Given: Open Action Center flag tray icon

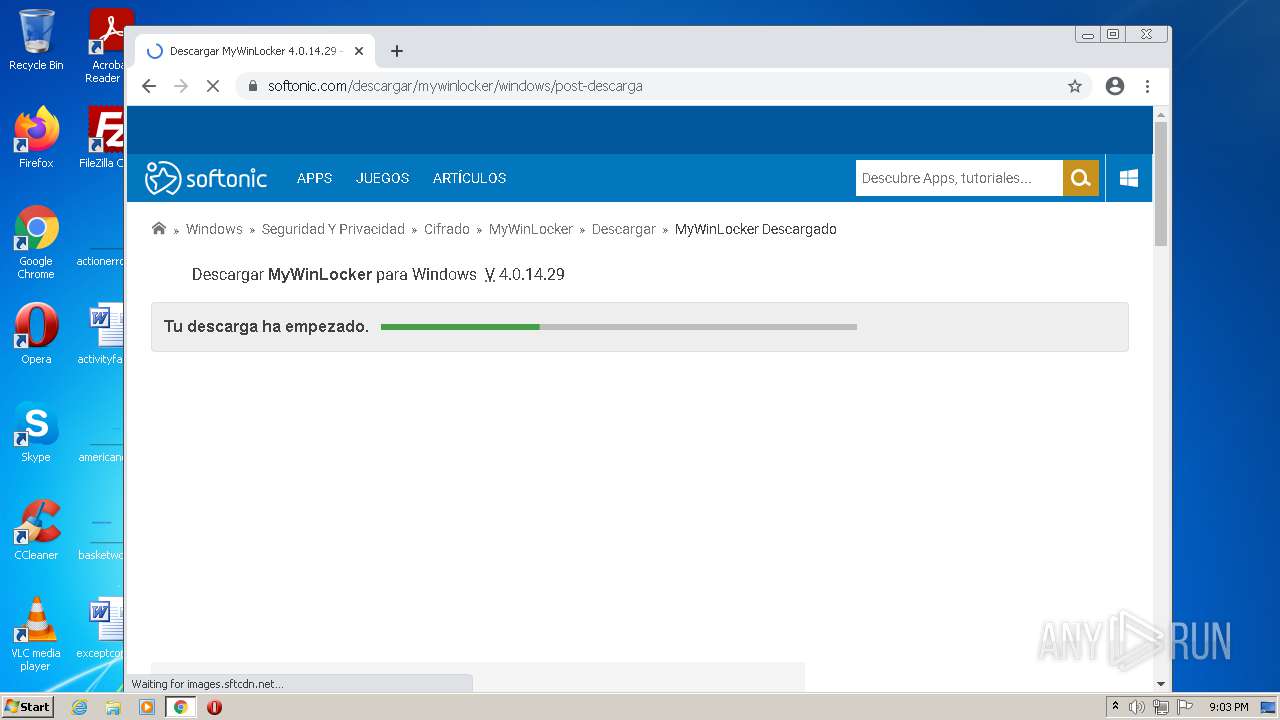Looking at the screenshot, I should click(1185, 707).
